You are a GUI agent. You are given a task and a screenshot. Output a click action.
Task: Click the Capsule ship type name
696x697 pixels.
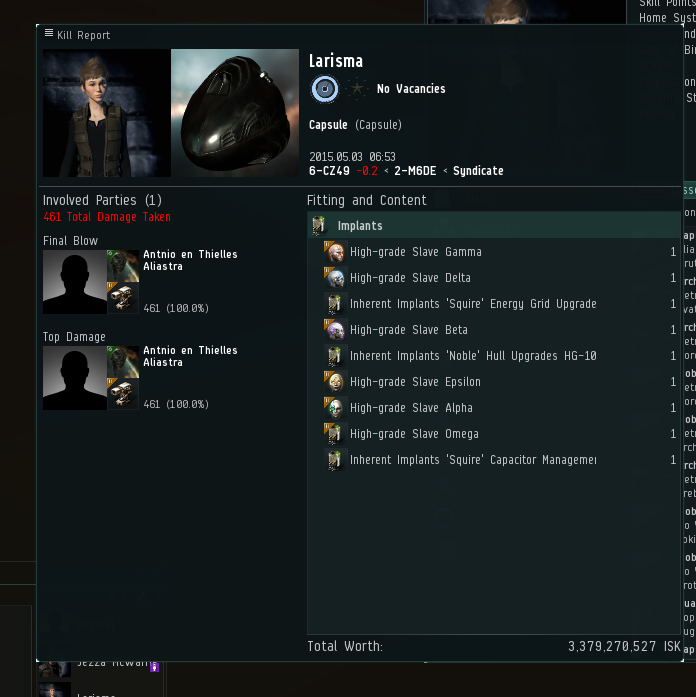pyautogui.click(x=328, y=125)
